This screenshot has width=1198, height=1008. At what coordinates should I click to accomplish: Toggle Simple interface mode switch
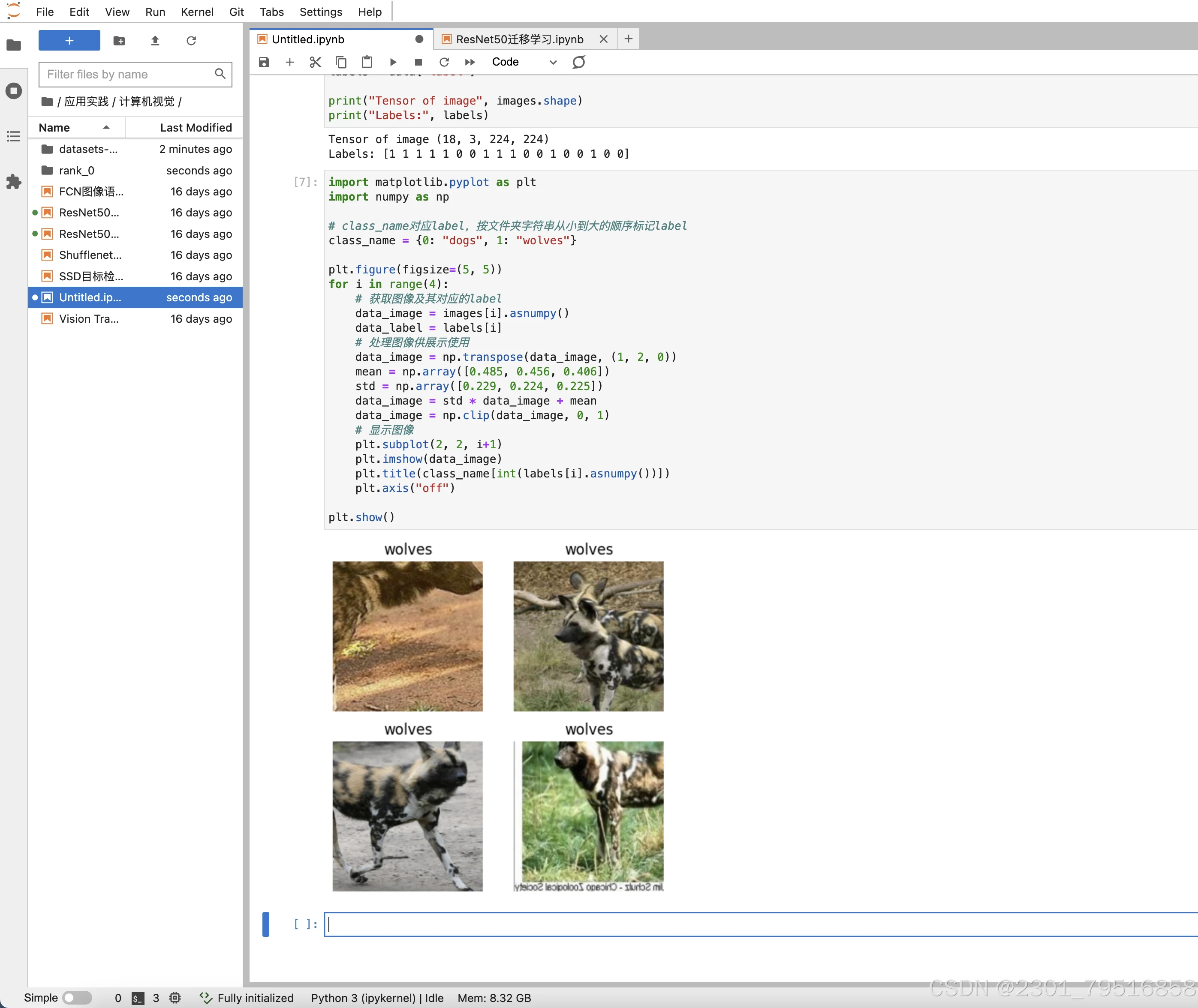coord(77,998)
